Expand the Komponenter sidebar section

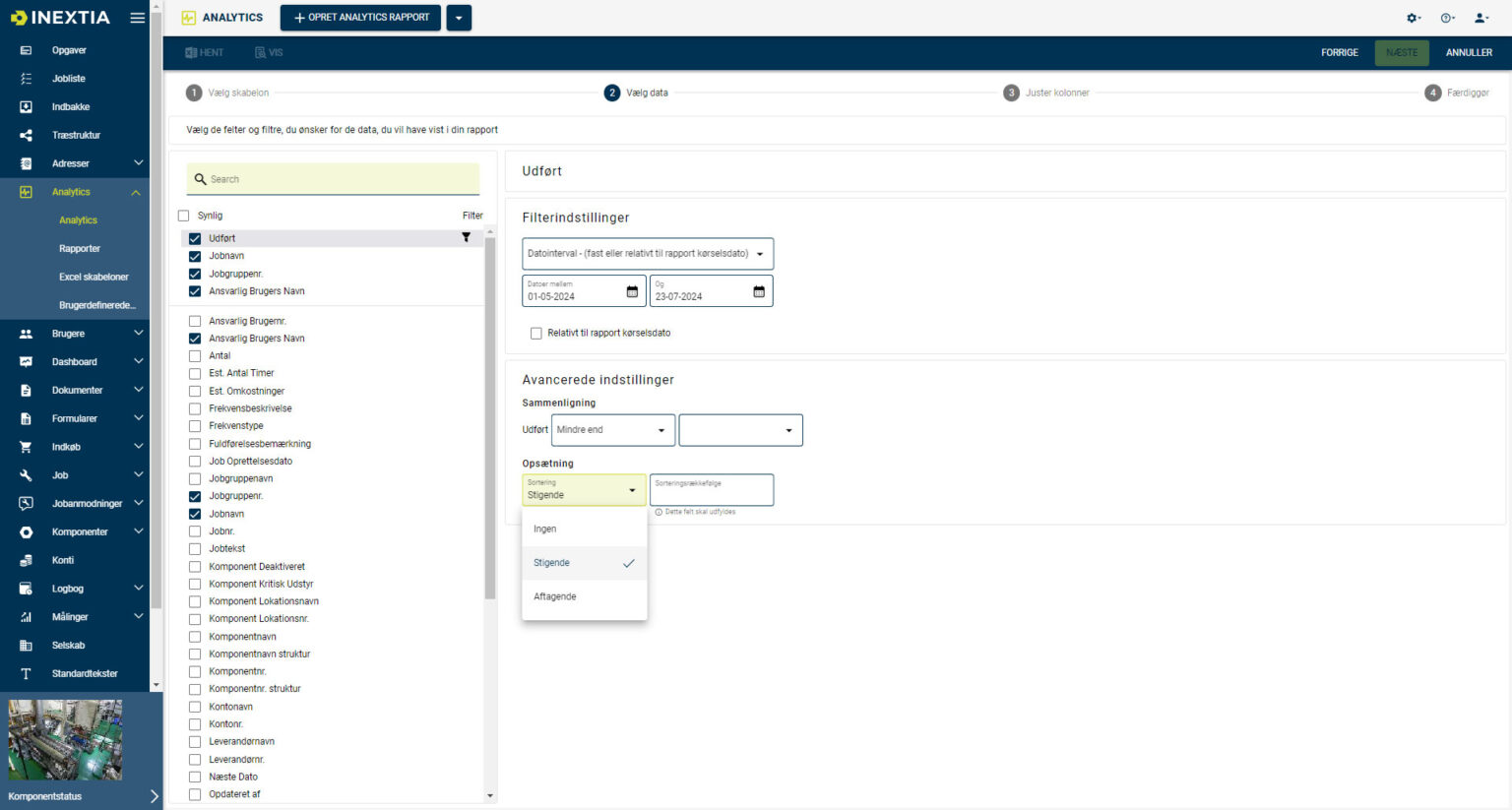click(138, 531)
